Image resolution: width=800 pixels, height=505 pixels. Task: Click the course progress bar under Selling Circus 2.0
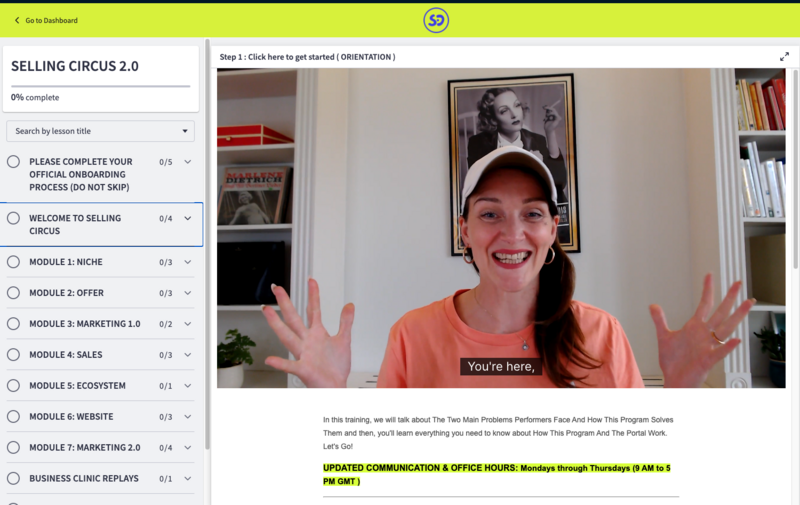pos(101,86)
